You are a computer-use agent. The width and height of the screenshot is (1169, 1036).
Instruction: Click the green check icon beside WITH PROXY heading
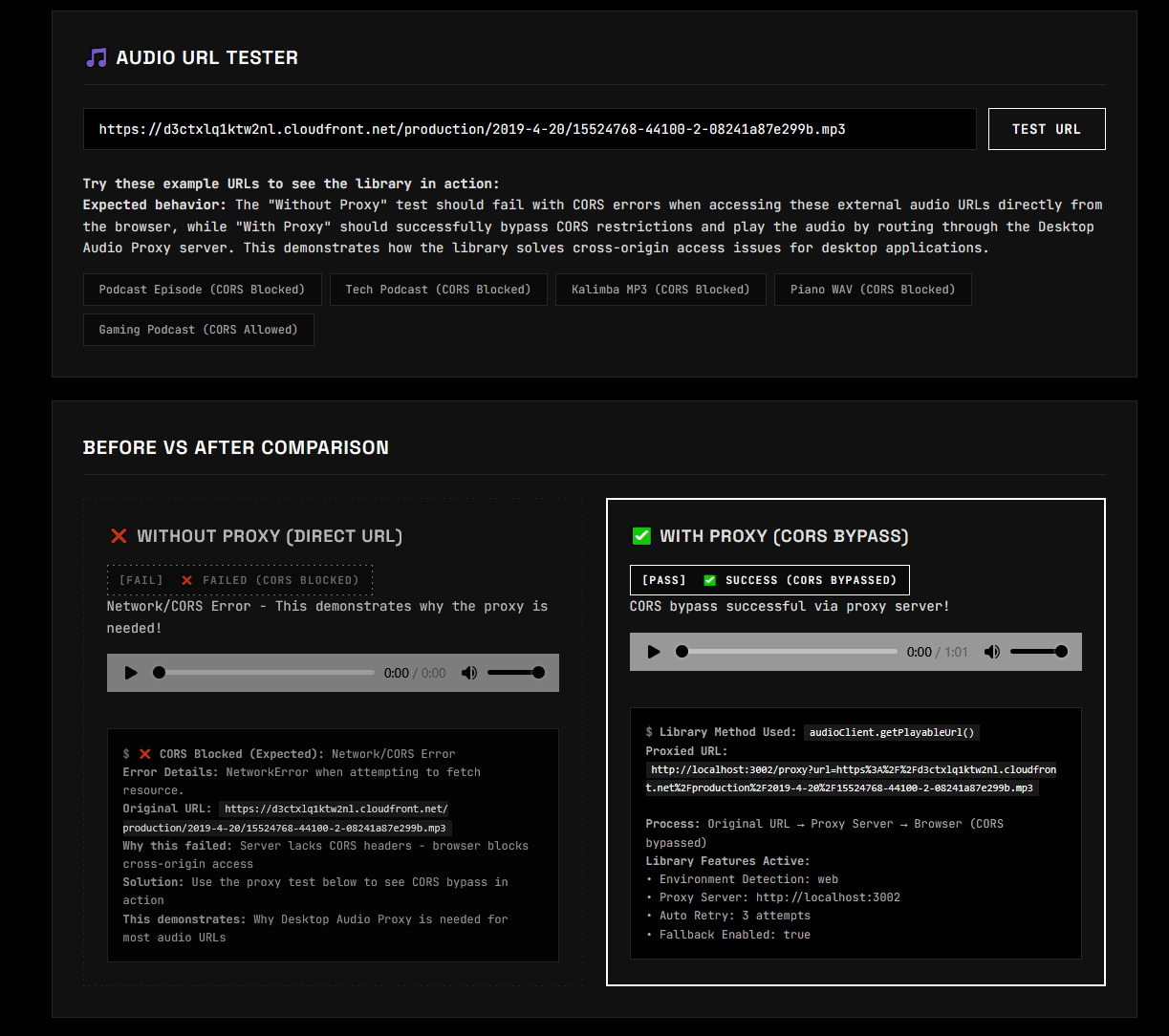click(641, 536)
